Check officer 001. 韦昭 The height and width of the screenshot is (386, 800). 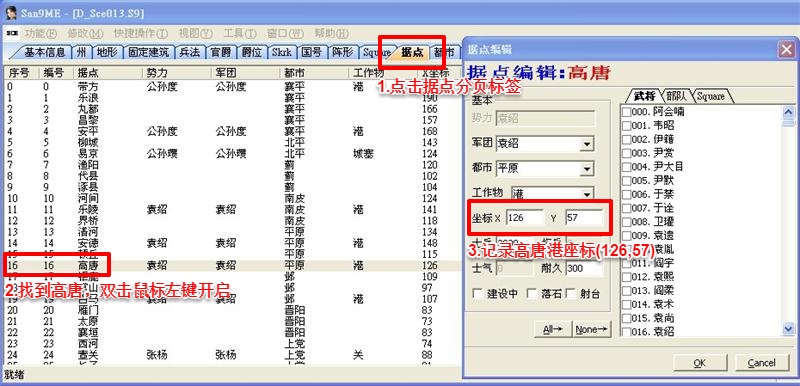626,125
